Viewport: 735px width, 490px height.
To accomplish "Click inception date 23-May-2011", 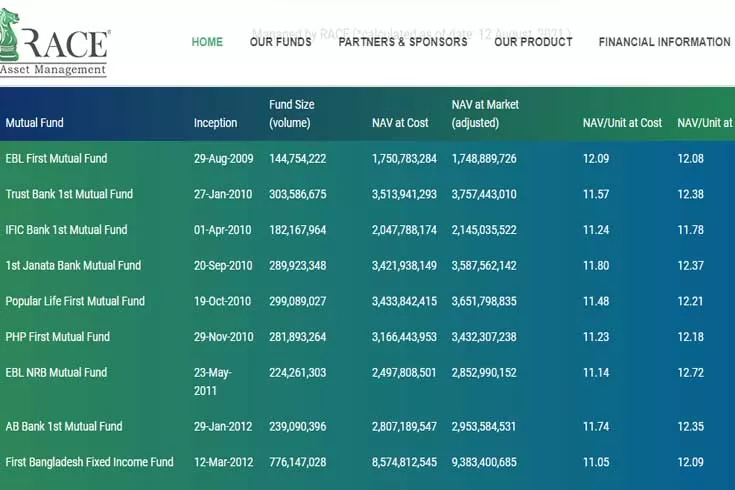I will 213,382.
